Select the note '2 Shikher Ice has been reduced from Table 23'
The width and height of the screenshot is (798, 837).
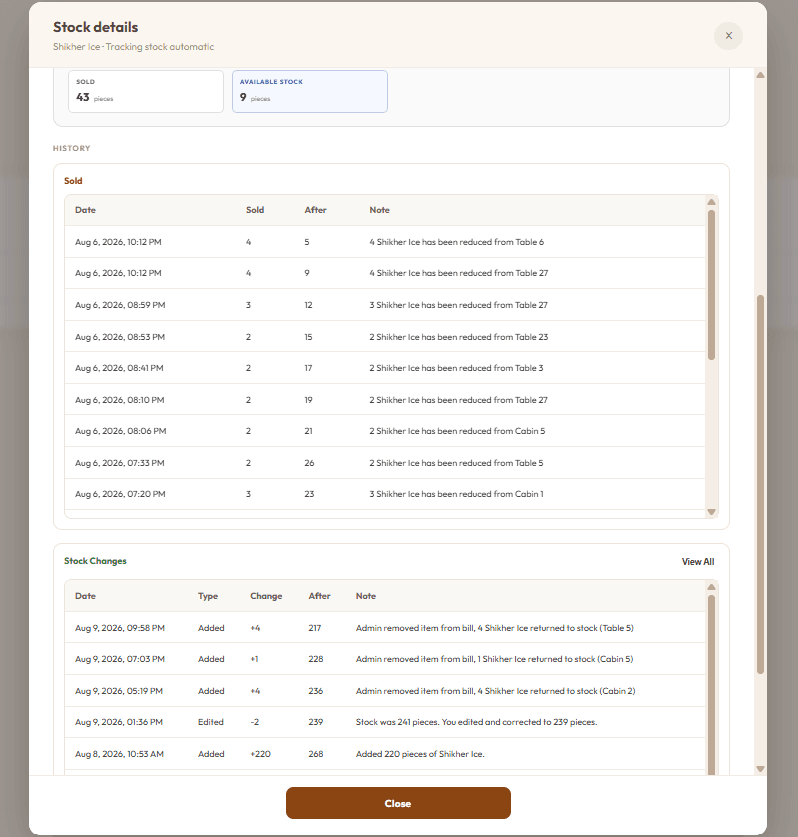(459, 337)
